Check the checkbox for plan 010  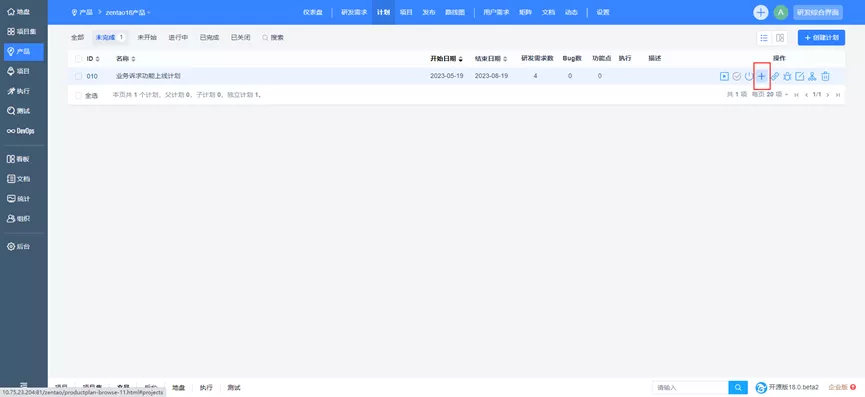(x=78, y=76)
